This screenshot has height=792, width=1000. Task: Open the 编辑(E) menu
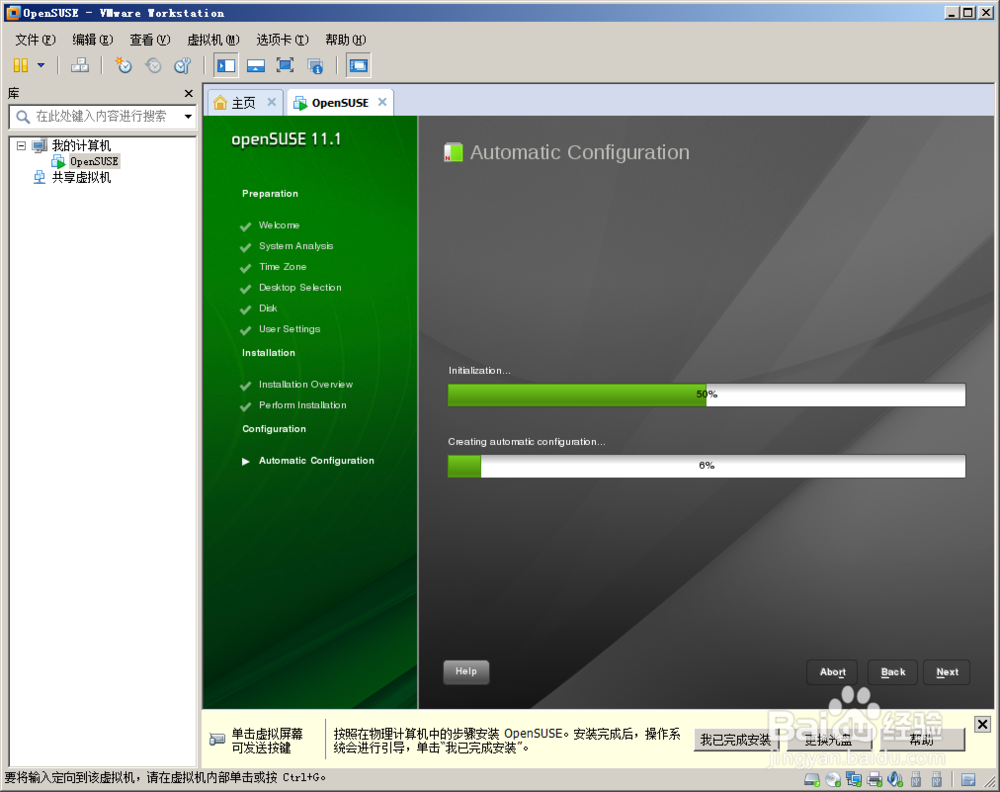[92, 40]
